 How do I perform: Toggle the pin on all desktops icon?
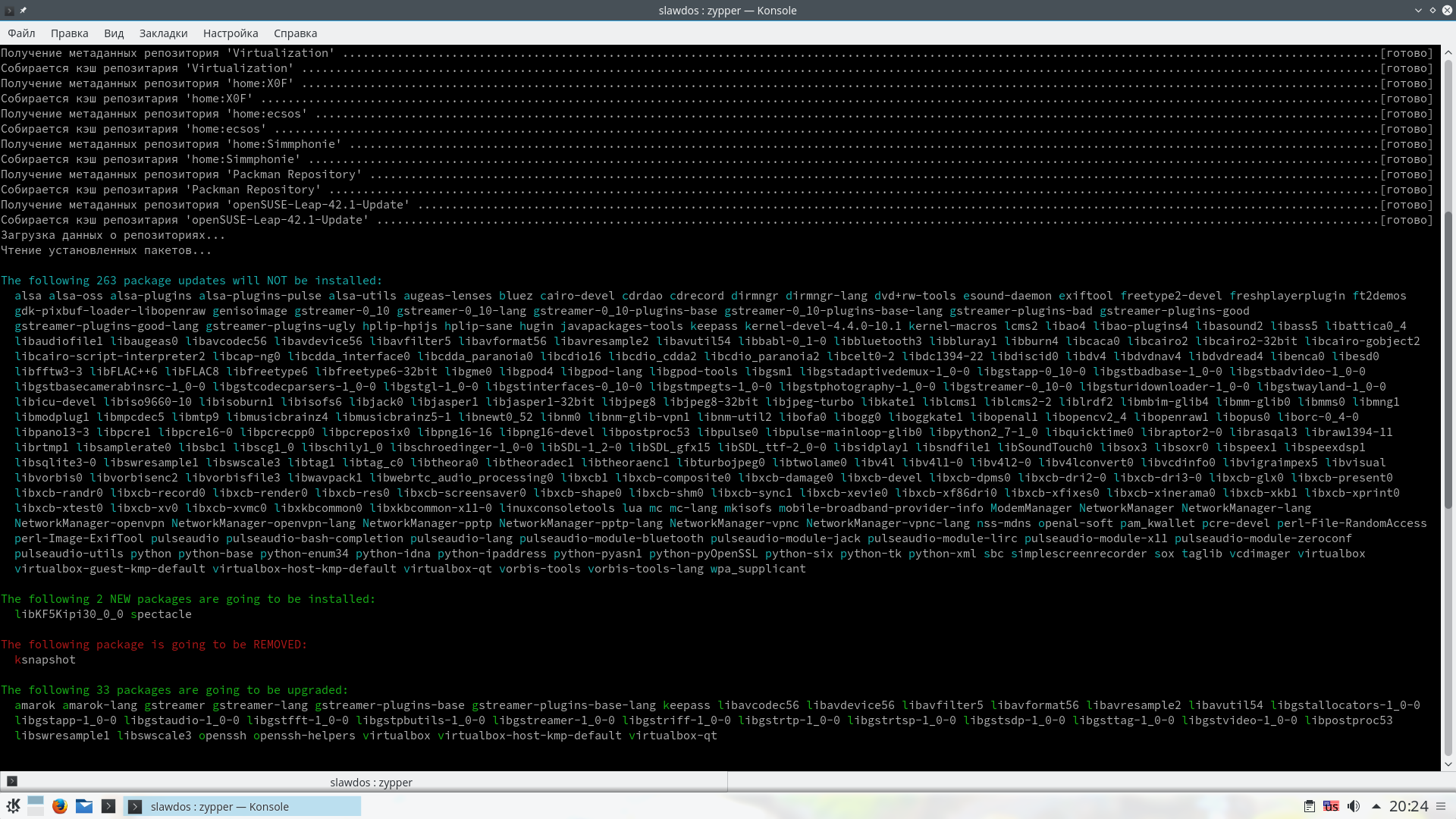coord(24,11)
